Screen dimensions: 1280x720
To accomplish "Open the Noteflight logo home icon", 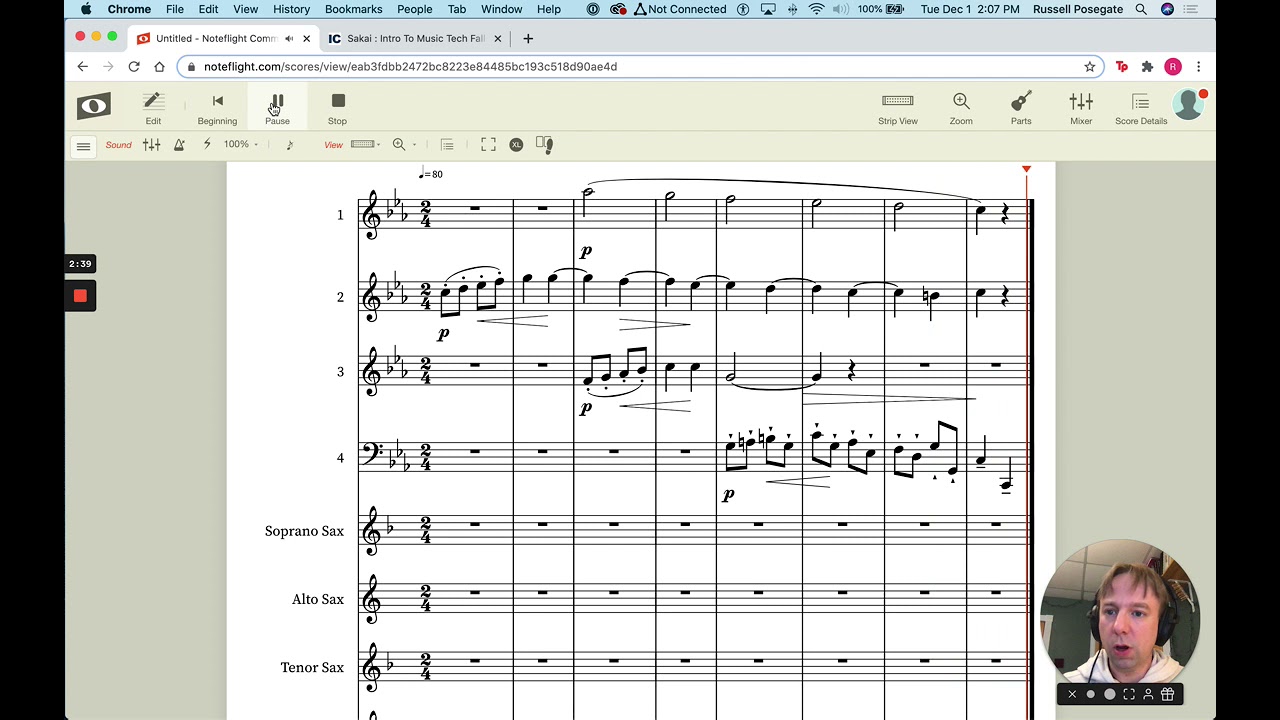I will click(94, 106).
